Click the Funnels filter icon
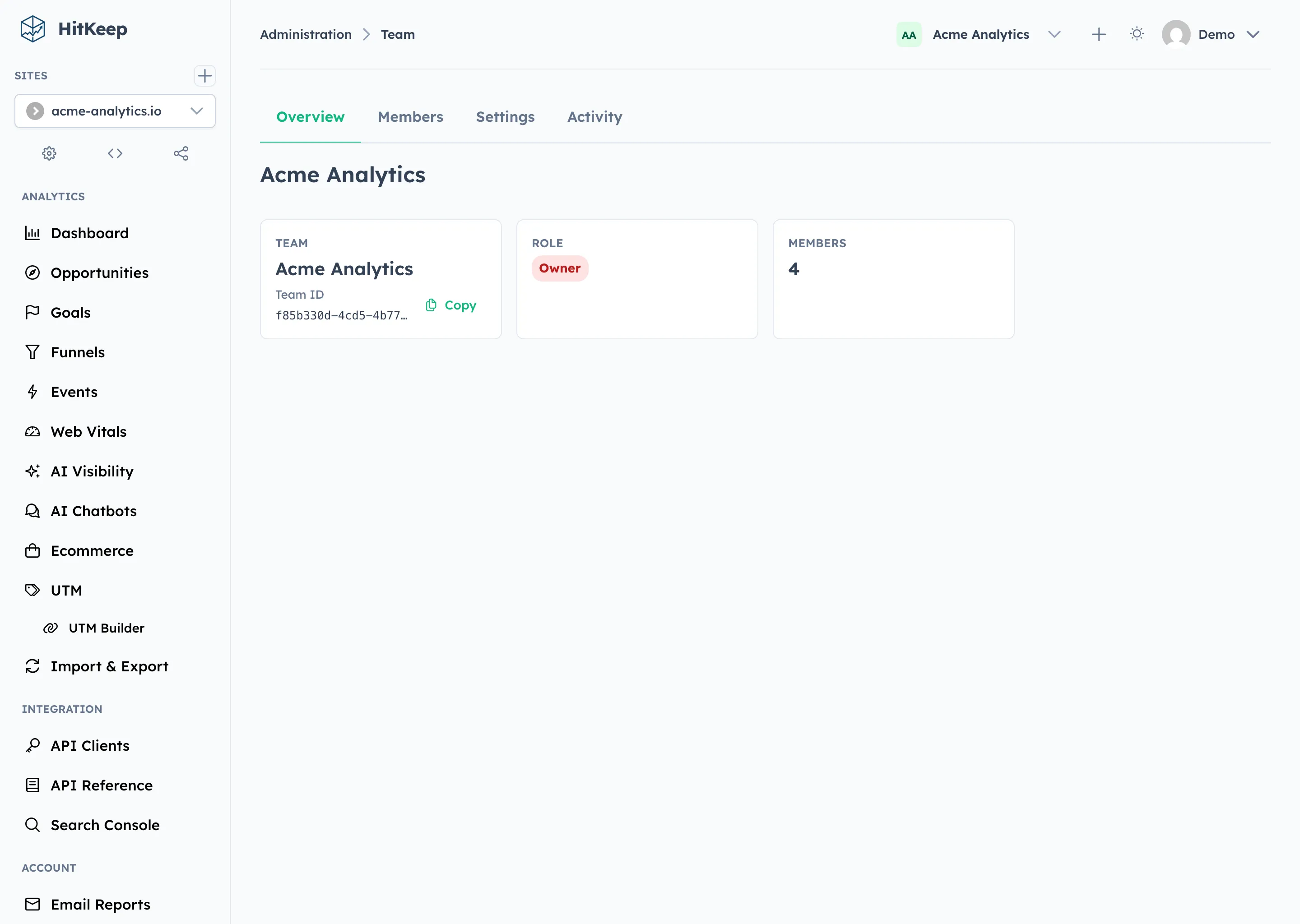This screenshot has width=1300, height=924. pyautogui.click(x=32, y=352)
